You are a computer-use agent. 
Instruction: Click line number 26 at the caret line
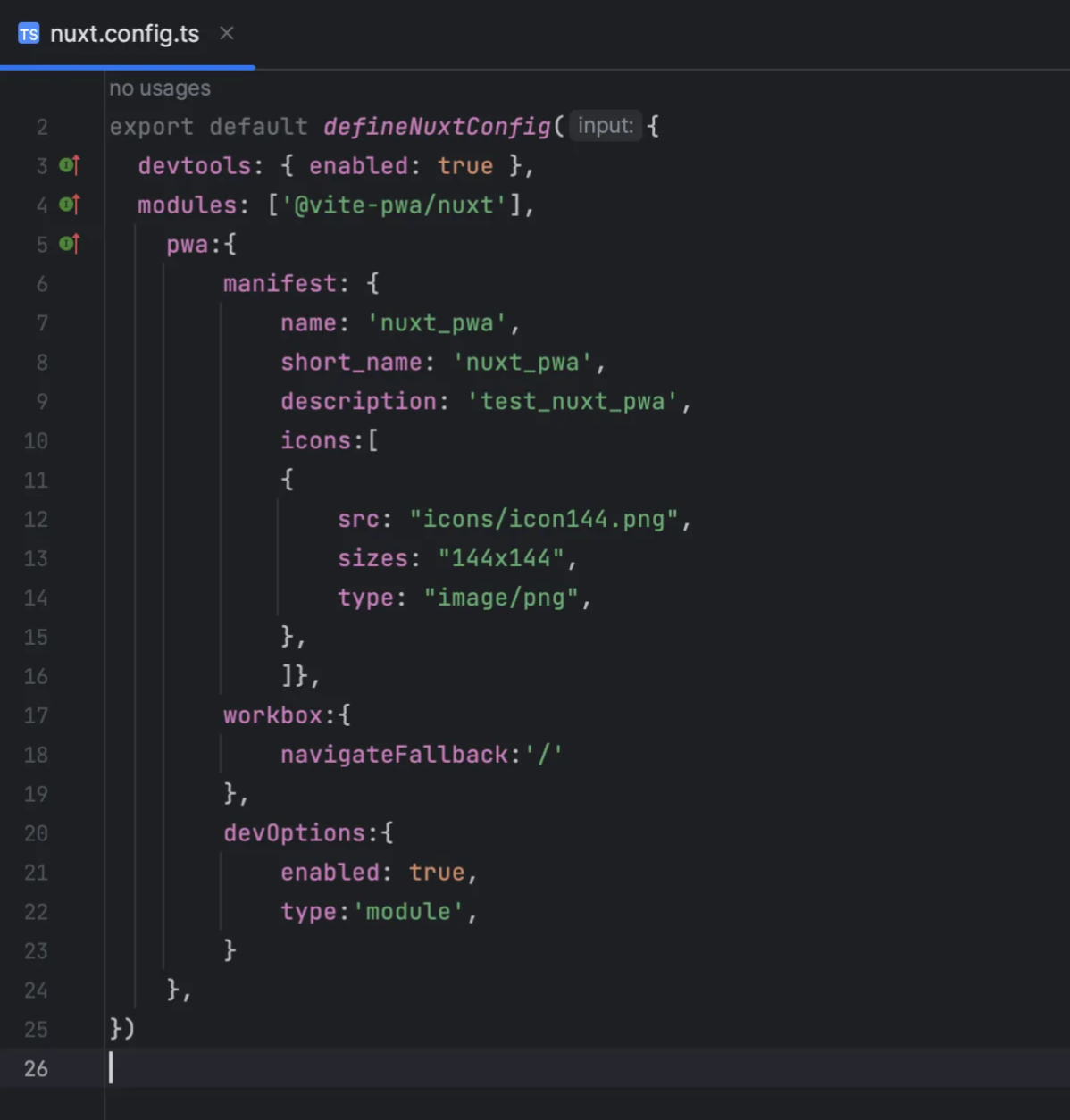point(36,1068)
